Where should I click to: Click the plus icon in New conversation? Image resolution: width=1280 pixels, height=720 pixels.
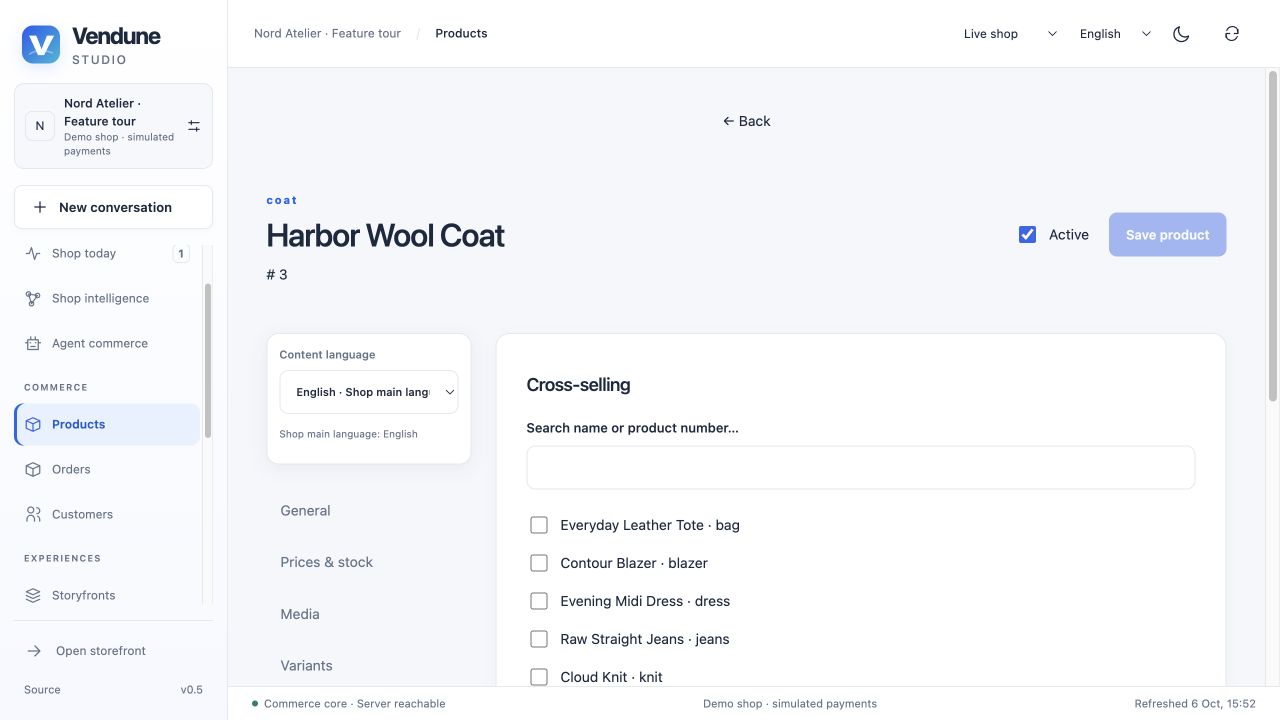pyautogui.click(x=40, y=207)
